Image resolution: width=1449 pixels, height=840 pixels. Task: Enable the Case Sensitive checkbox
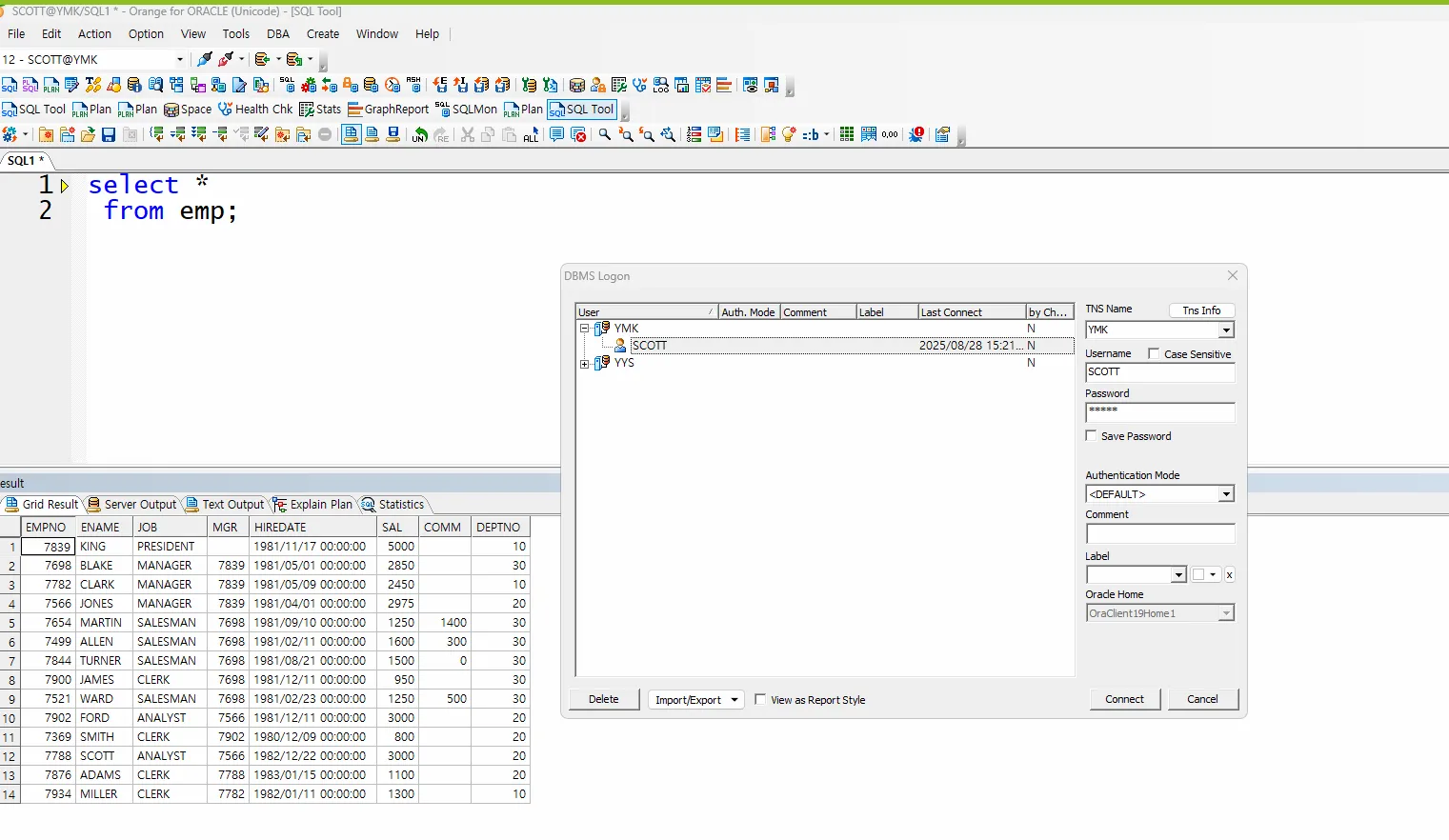click(1154, 353)
